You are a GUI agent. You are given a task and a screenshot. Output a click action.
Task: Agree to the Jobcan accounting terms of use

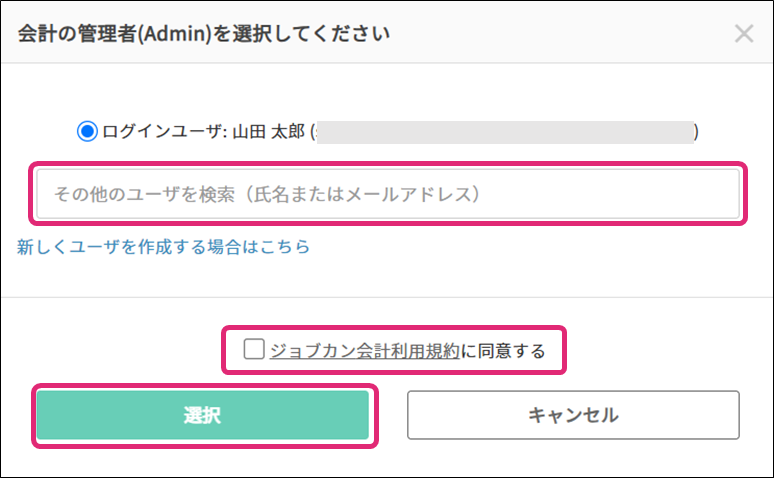coord(254,349)
